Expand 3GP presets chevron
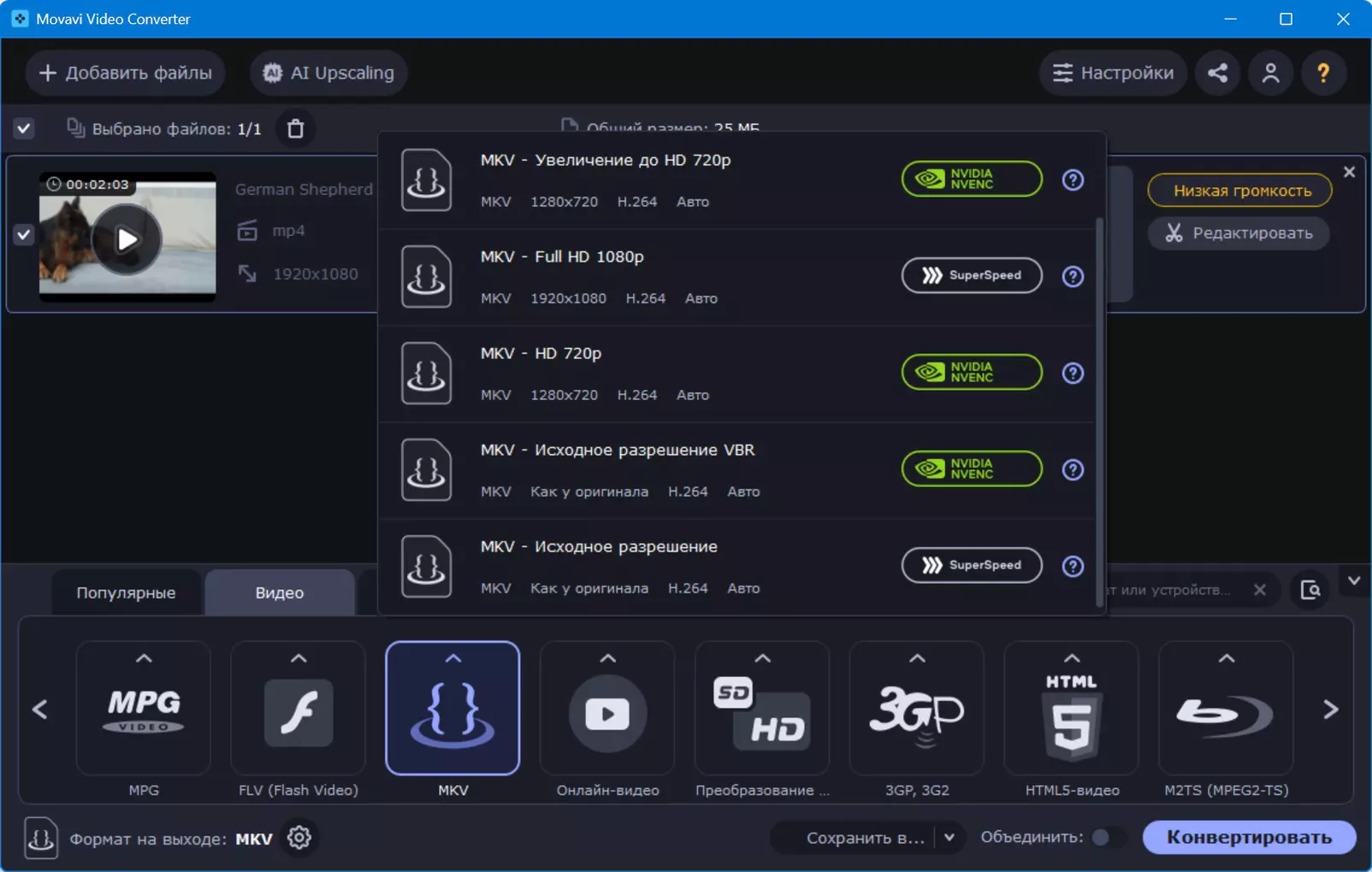The height and width of the screenshot is (872, 1372). [x=917, y=658]
